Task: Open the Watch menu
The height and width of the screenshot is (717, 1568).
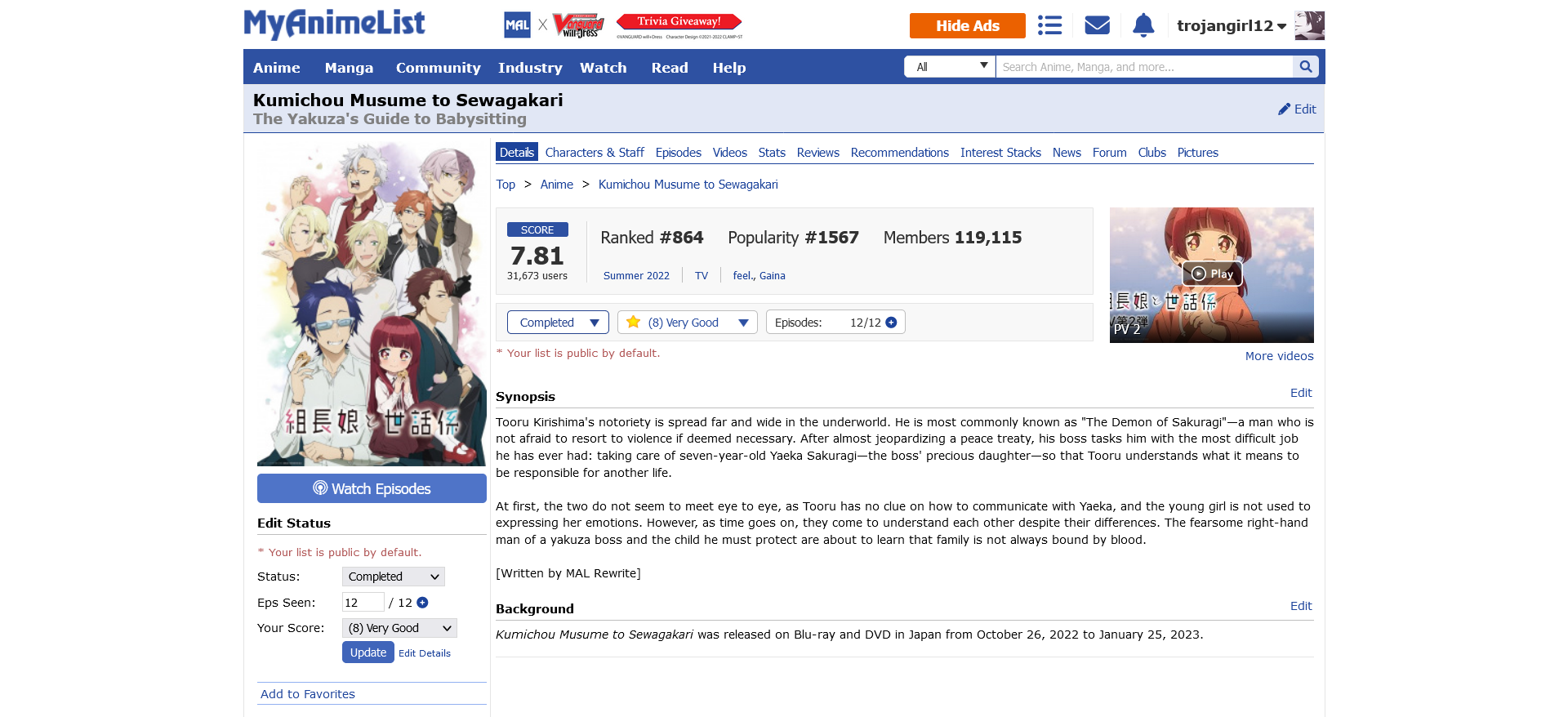Action: tap(604, 68)
